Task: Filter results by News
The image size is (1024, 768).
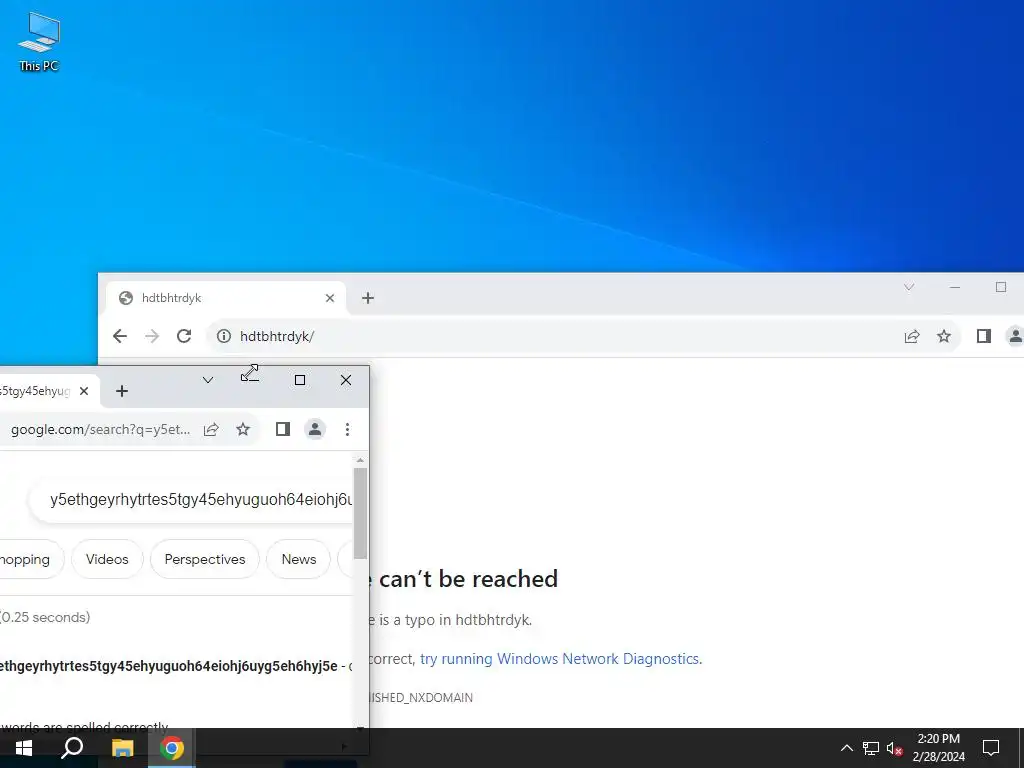Action: pos(298,559)
